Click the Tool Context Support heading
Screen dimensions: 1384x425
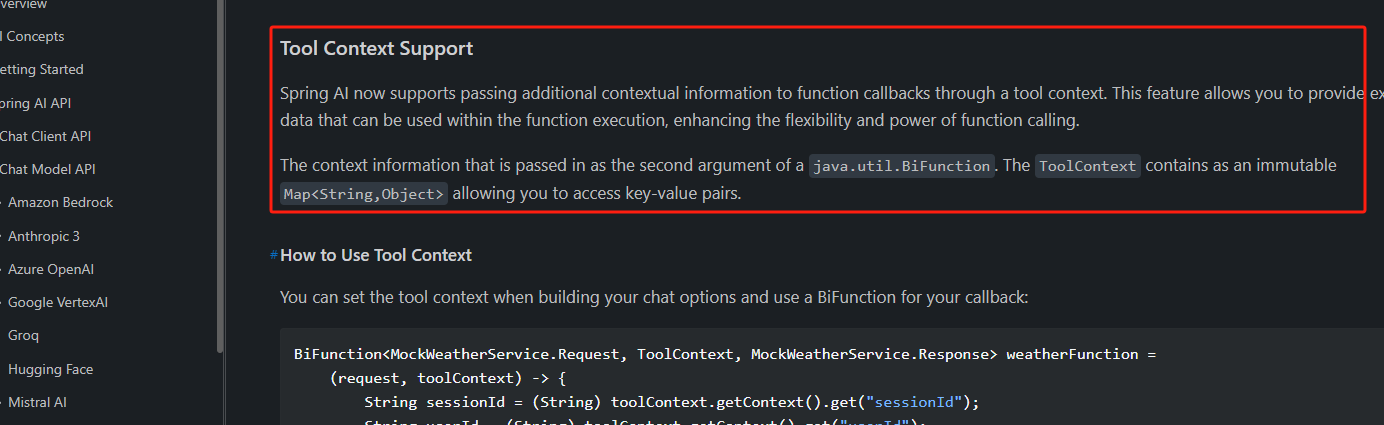376,48
